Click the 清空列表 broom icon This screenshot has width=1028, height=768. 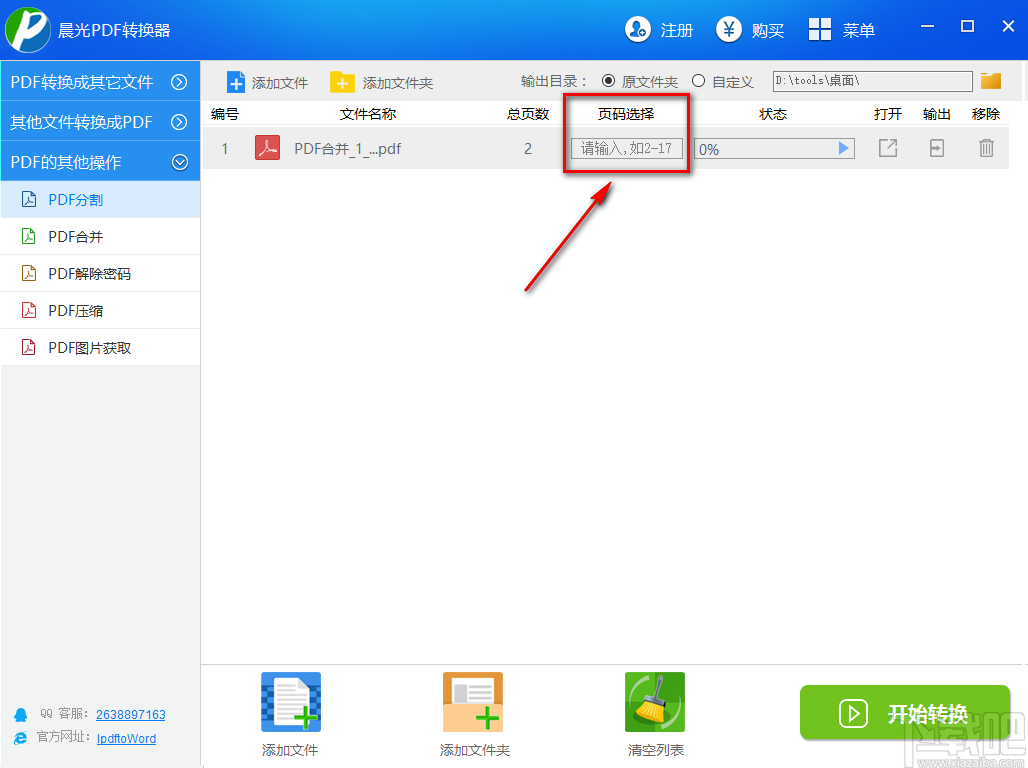point(655,702)
